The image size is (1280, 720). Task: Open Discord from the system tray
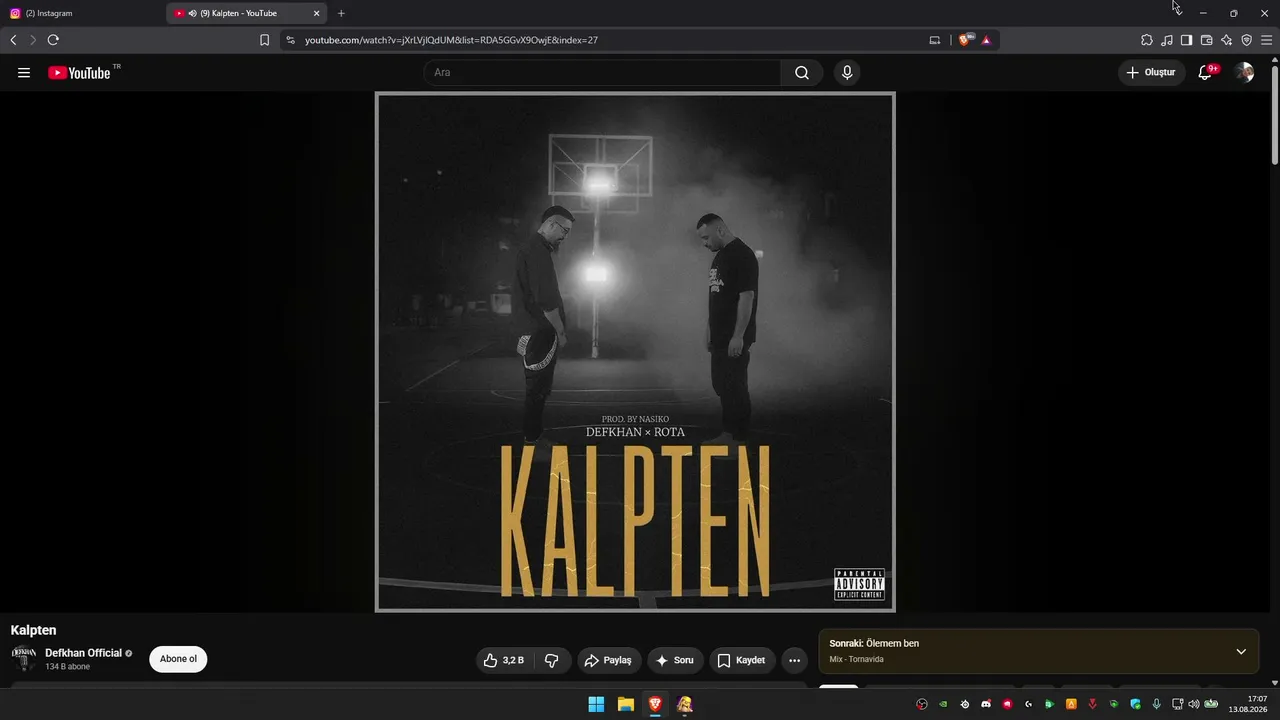pos(986,704)
